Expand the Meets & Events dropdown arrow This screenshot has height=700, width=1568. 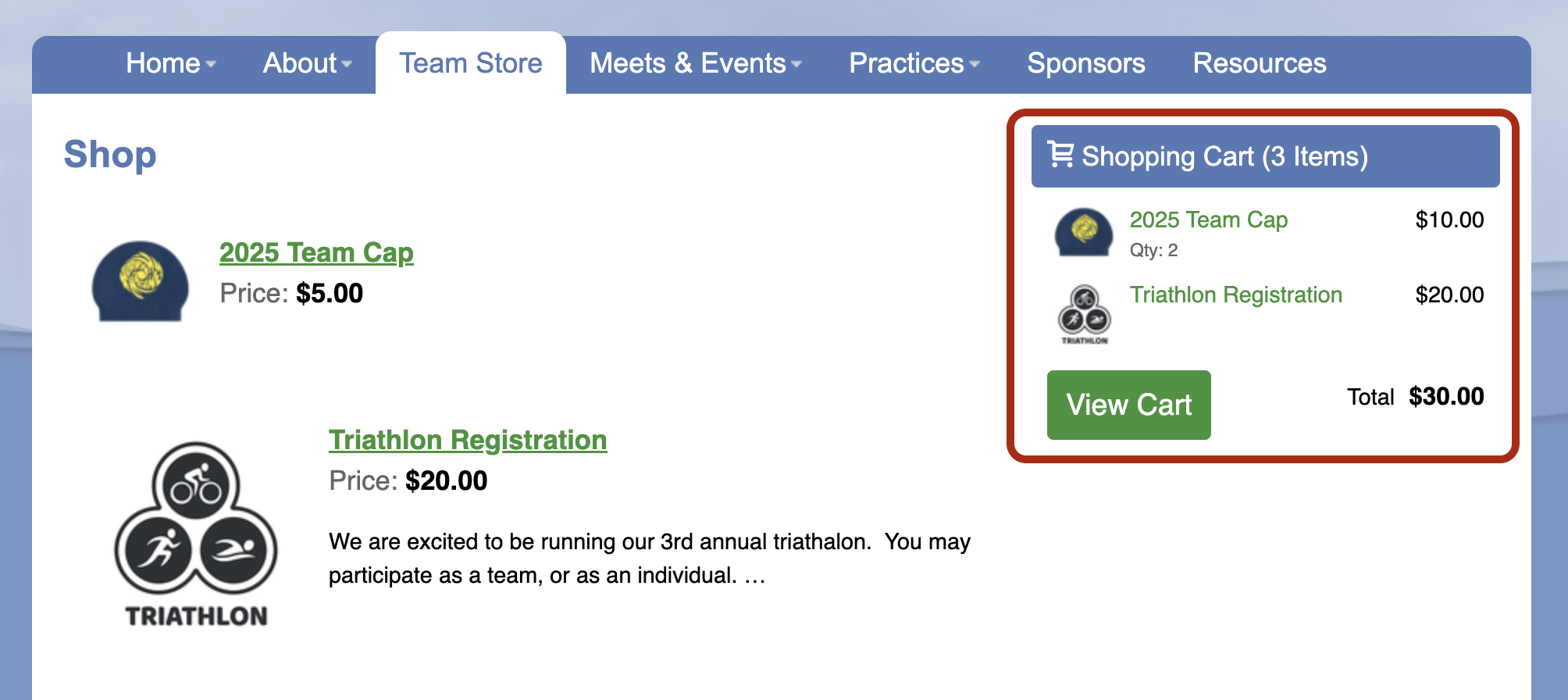pyautogui.click(x=796, y=65)
